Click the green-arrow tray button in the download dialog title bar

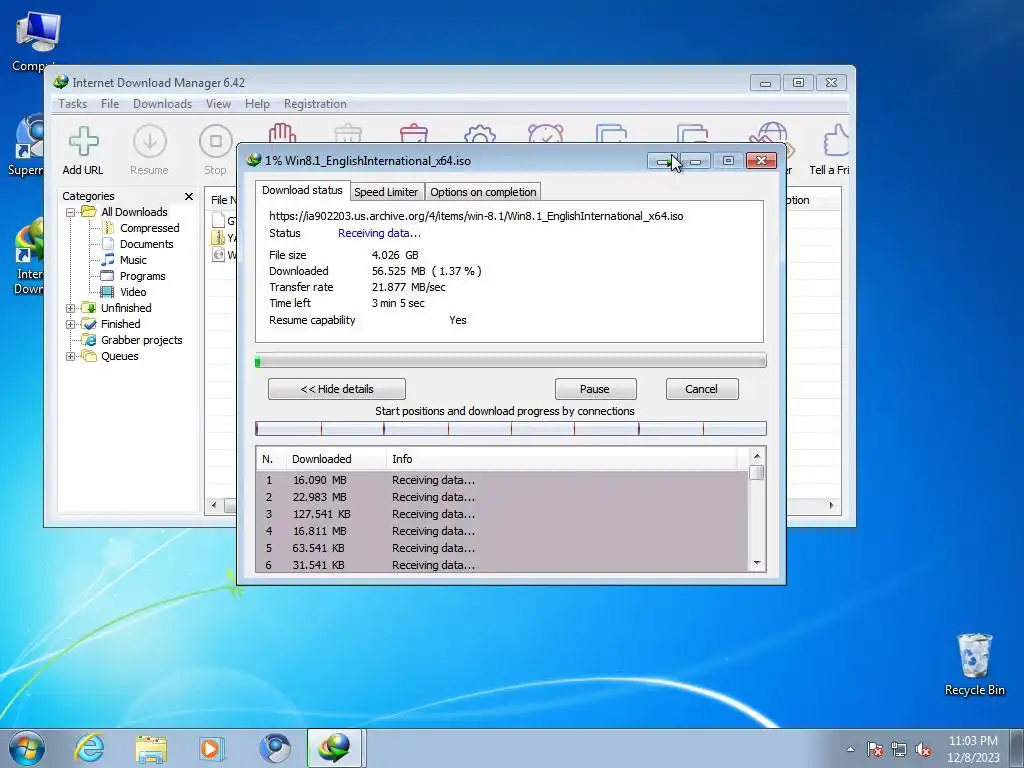point(663,161)
